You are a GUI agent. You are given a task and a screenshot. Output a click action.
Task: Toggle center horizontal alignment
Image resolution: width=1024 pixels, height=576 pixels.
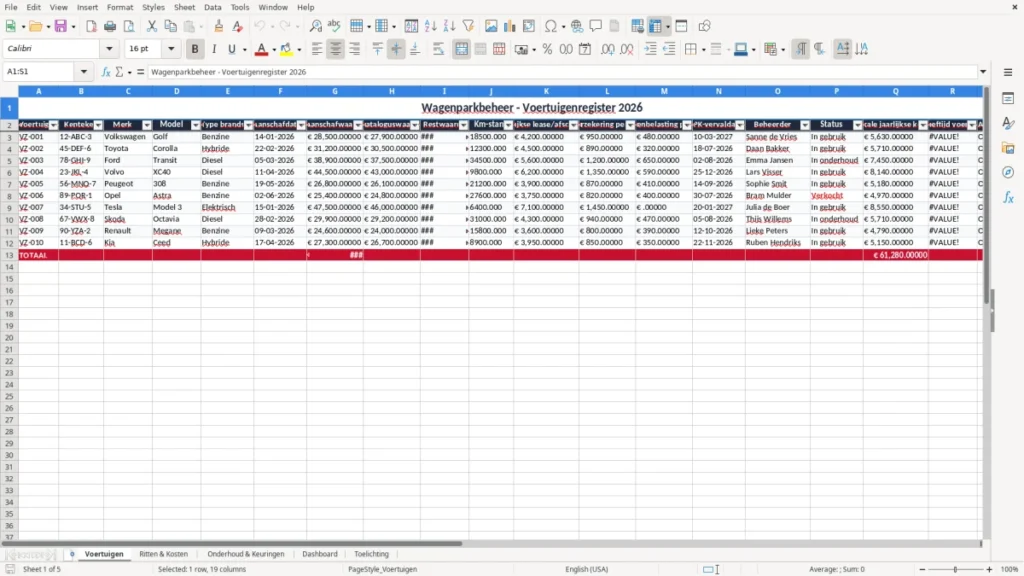(x=336, y=49)
